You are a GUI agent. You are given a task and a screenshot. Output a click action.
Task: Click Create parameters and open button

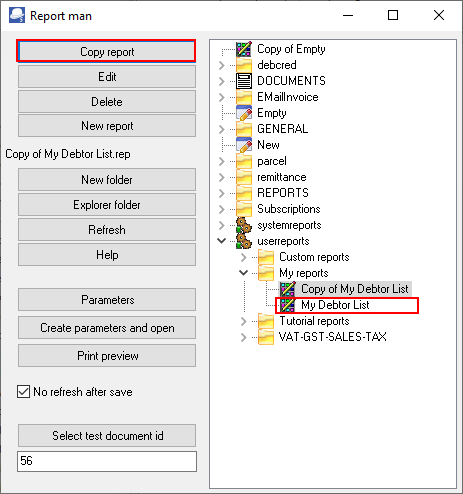[107, 328]
